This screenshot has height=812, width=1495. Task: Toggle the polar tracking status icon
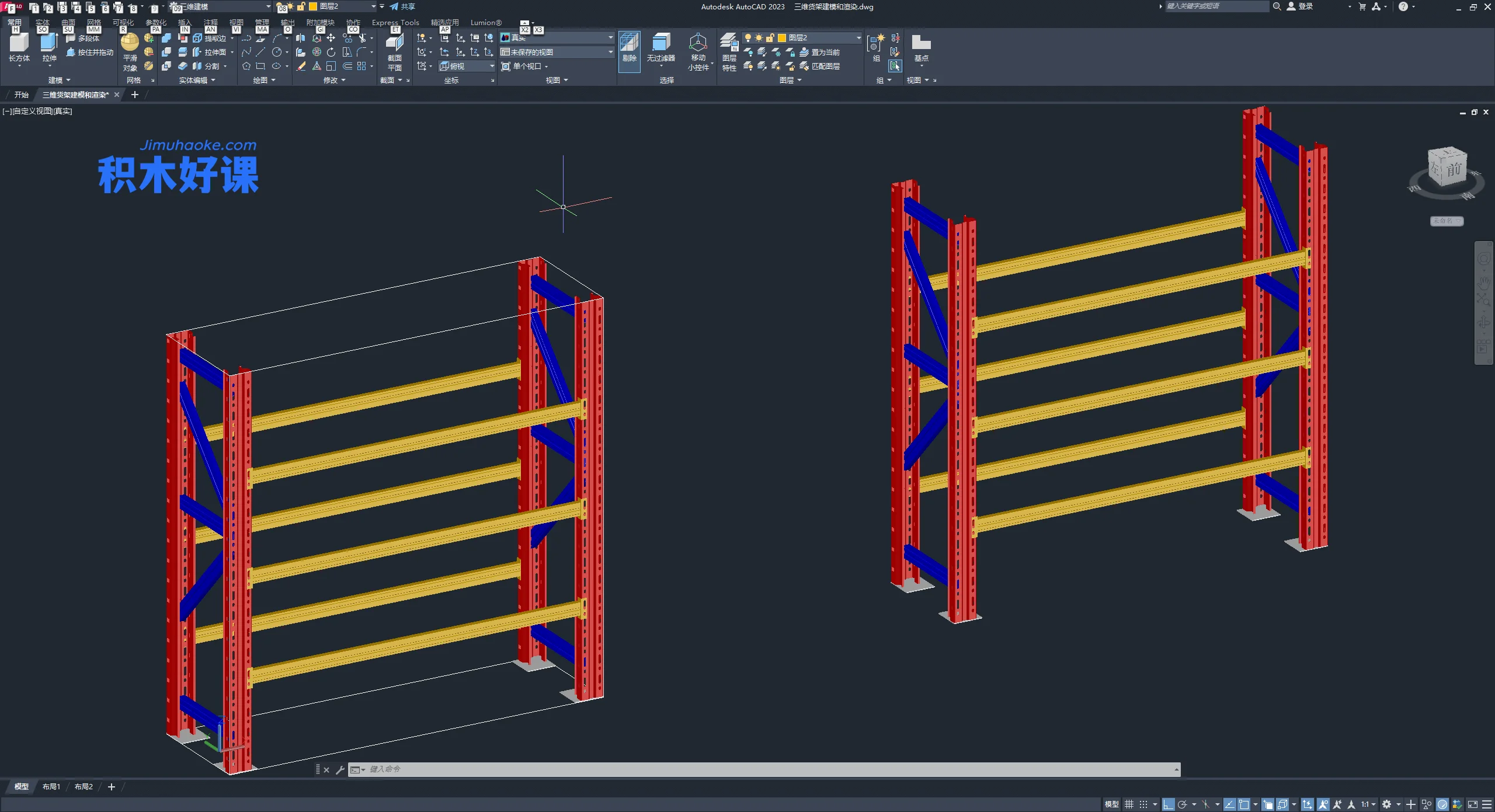point(1183,804)
